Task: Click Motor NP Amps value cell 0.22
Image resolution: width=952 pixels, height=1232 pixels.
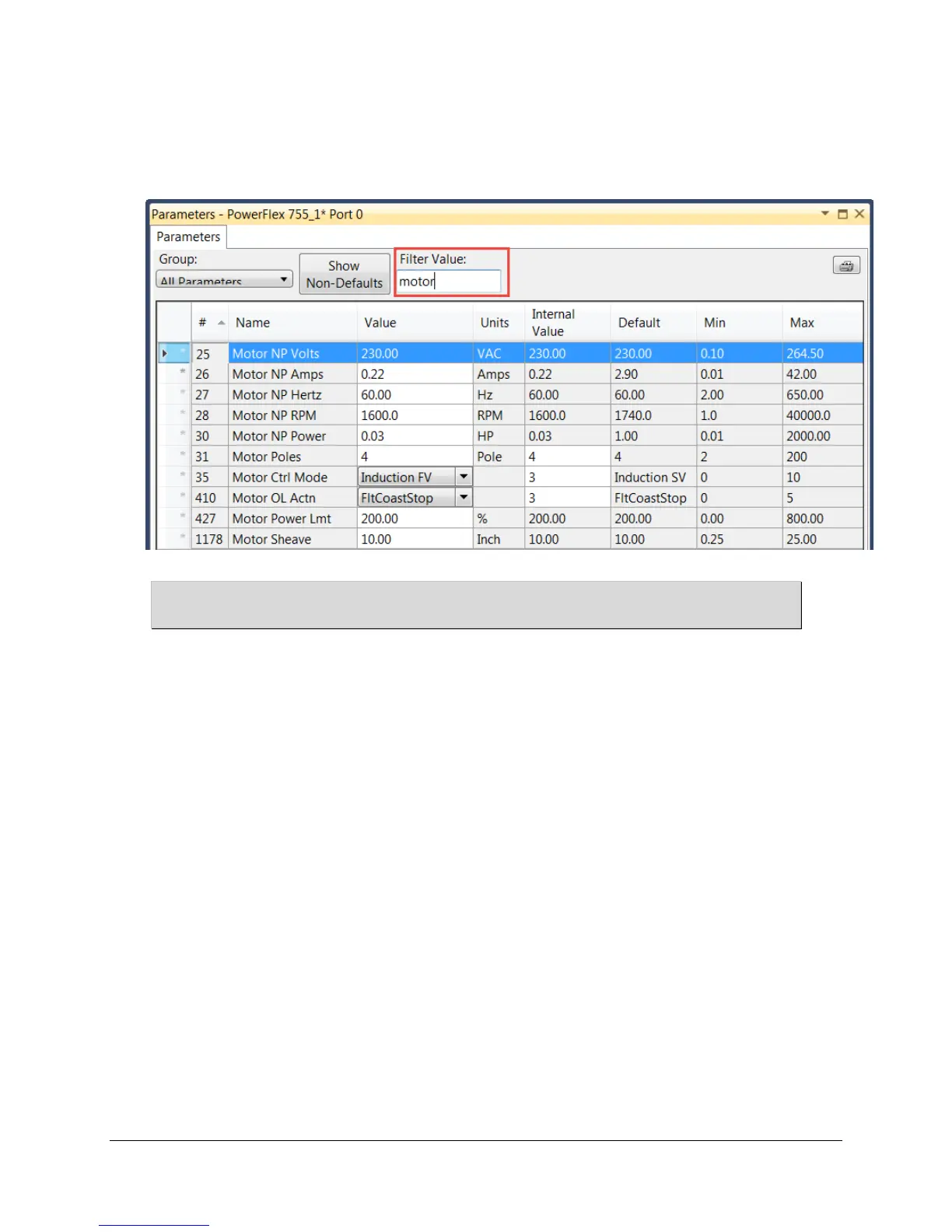Action: [x=415, y=374]
